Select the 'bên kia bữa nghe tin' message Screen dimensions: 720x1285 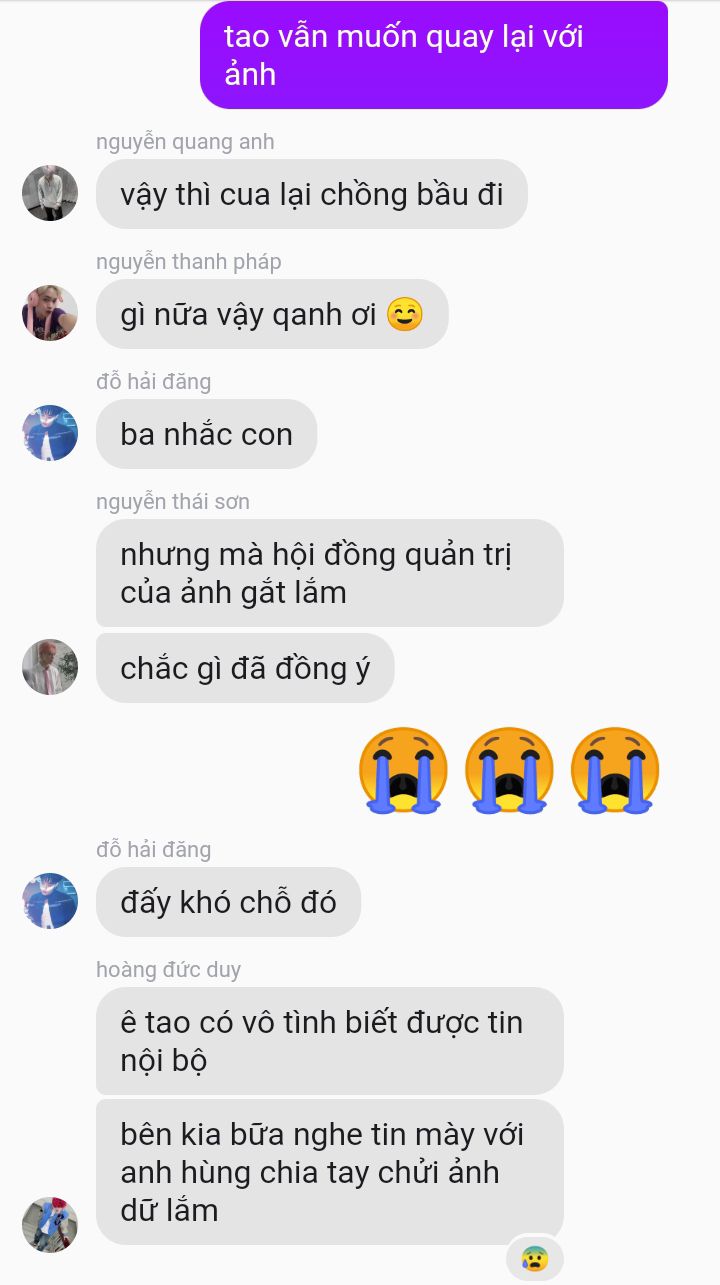330,1172
